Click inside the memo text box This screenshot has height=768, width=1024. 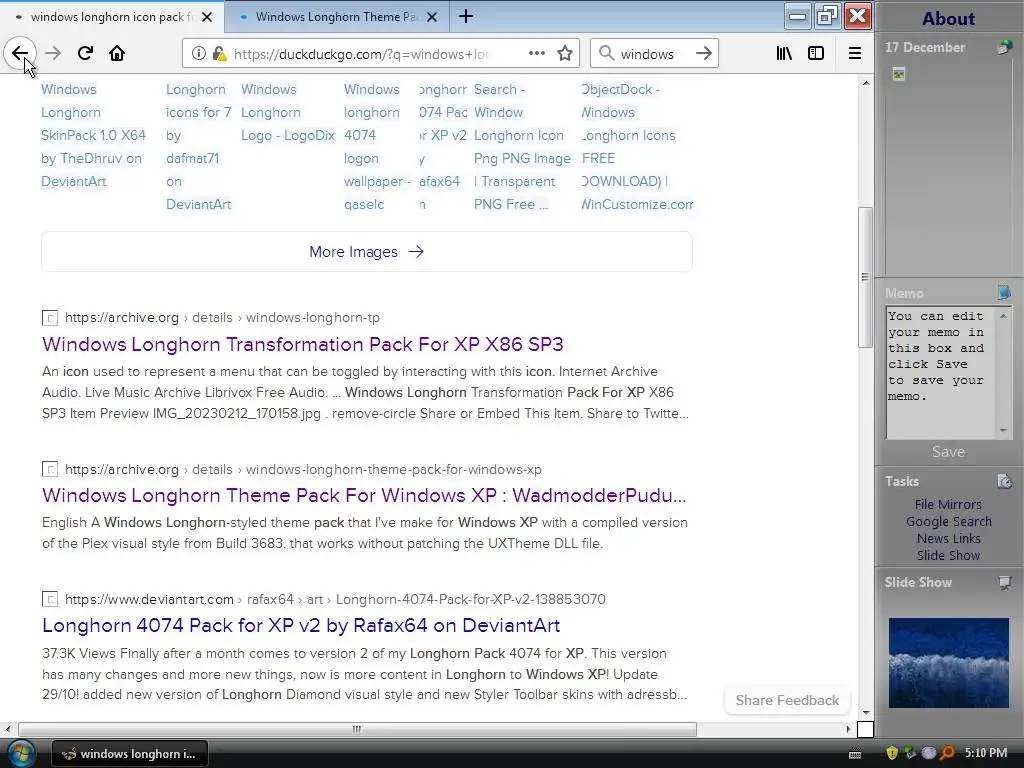tap(940, 372)
